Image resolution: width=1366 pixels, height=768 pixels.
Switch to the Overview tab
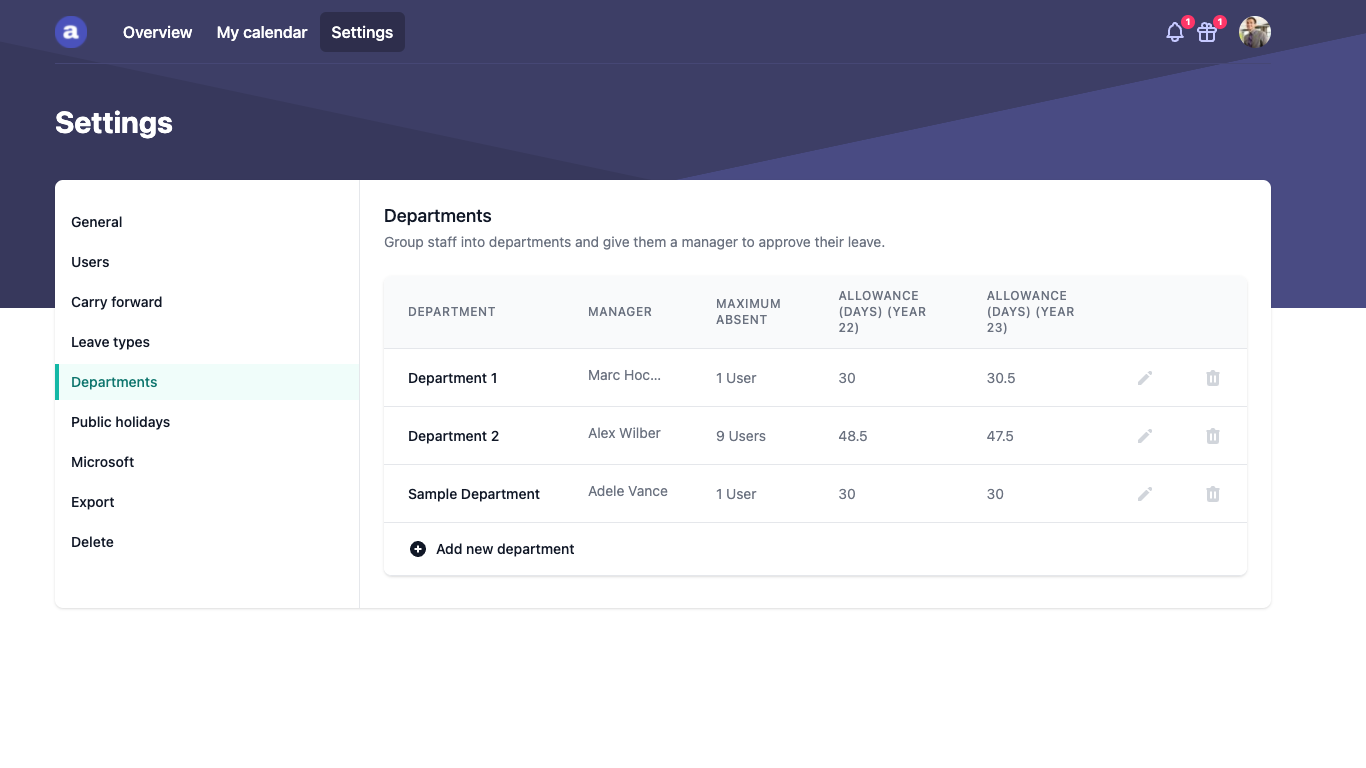157,32
